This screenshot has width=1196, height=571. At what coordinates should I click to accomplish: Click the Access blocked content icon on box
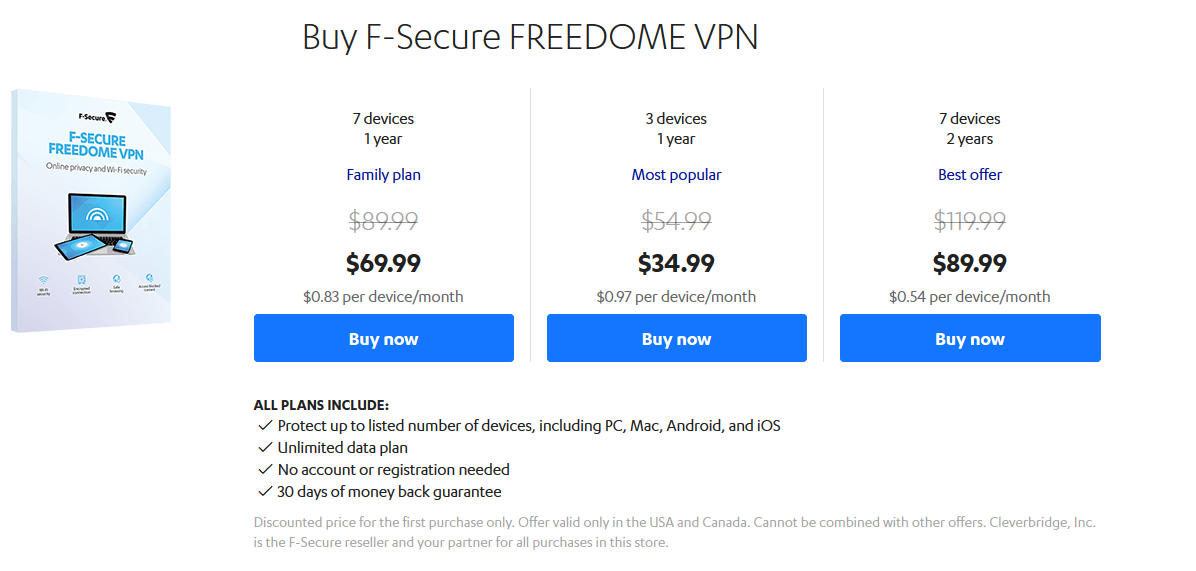coord(150,277)
